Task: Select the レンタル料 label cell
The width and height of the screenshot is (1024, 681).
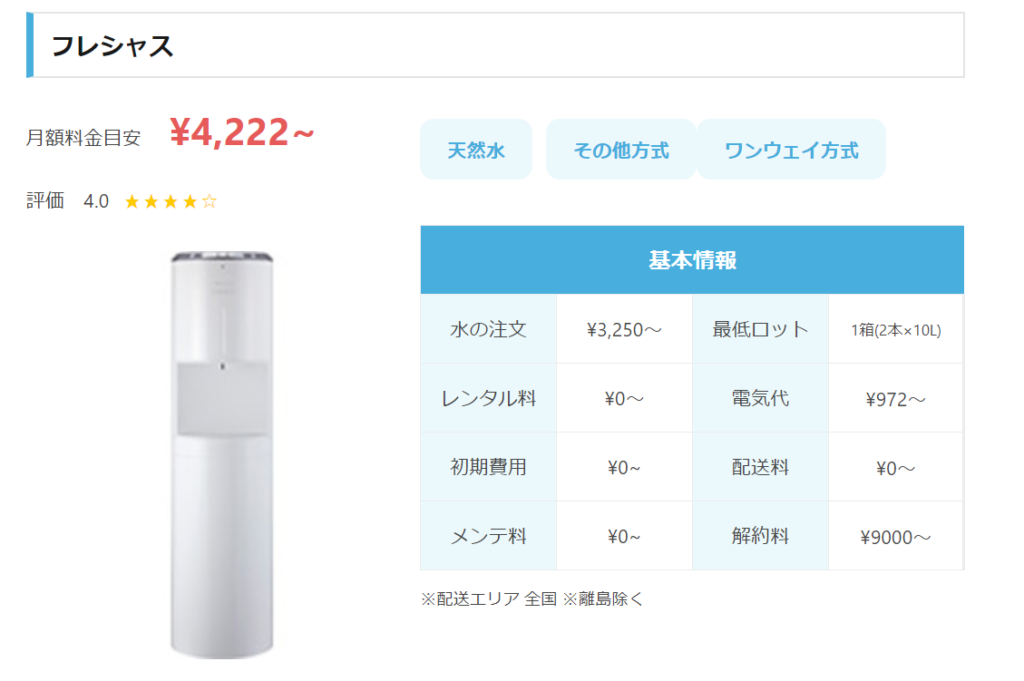Action: point(488,398)
